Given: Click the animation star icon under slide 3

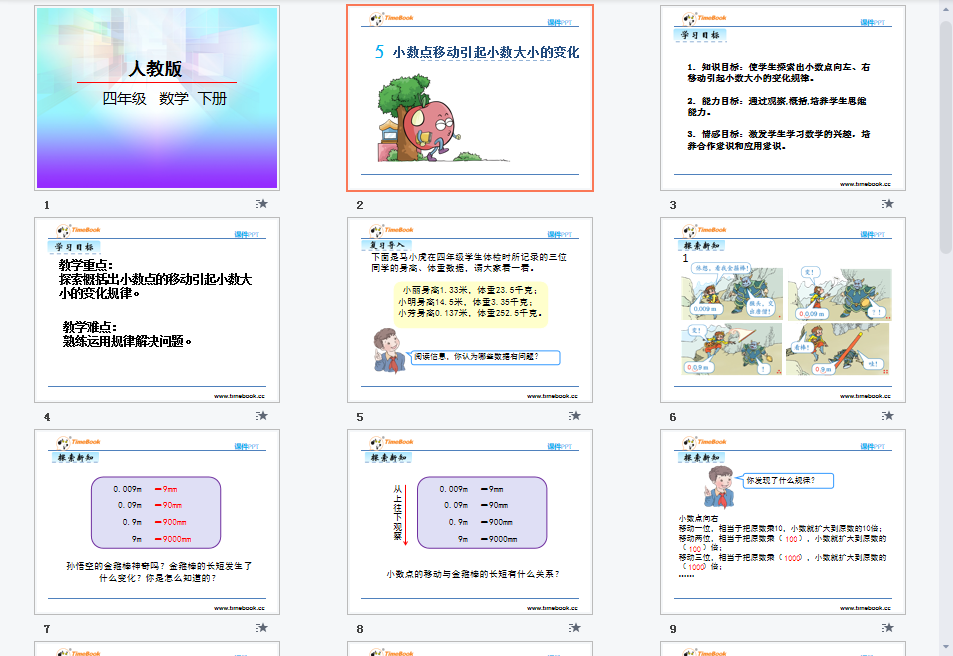Looking at the screenshot, I should [x=888, y=204].
